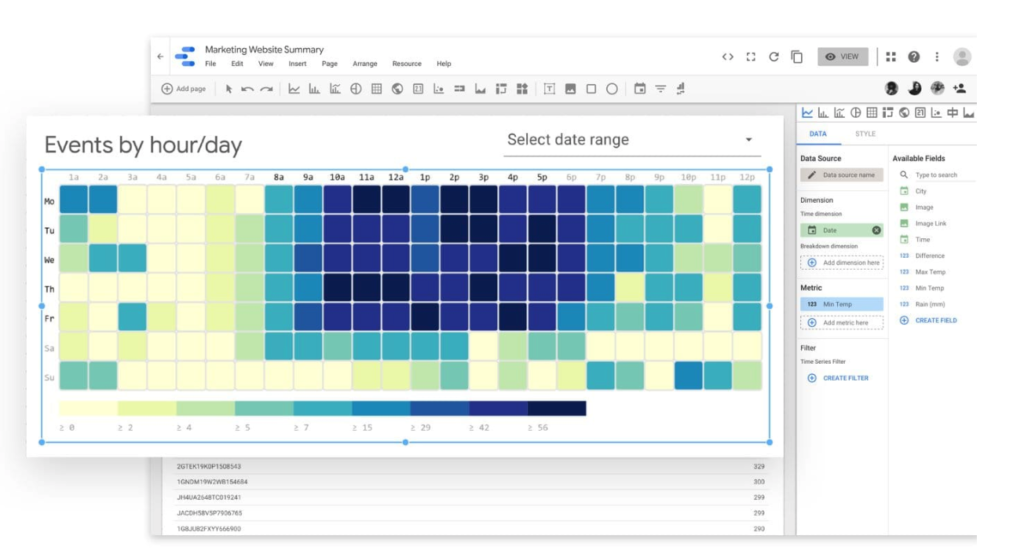The height and width of the screenshot is (558, 1024).
Task: Add a date range control from the toolbar
Action: (640, 89)
